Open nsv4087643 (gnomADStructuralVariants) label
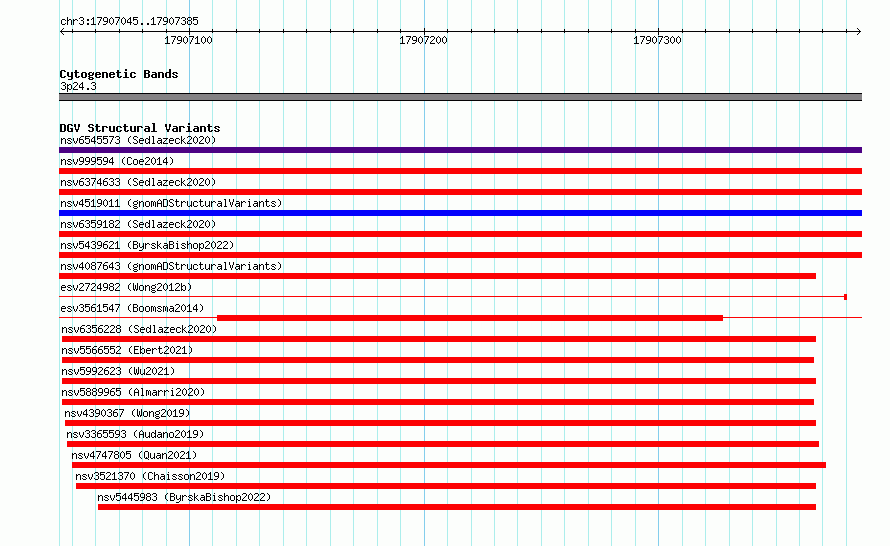This screenshot has width=890, height=546. point(171,266)
